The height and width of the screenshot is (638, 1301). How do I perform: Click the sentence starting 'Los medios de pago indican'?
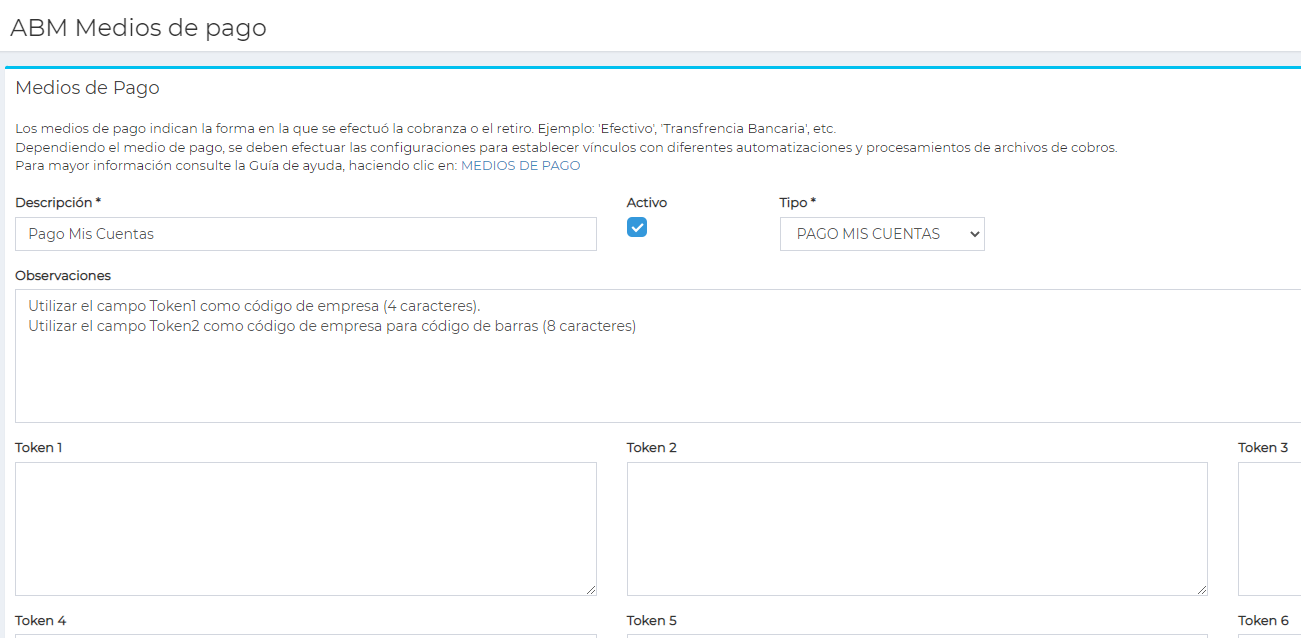tap(425, 129)
